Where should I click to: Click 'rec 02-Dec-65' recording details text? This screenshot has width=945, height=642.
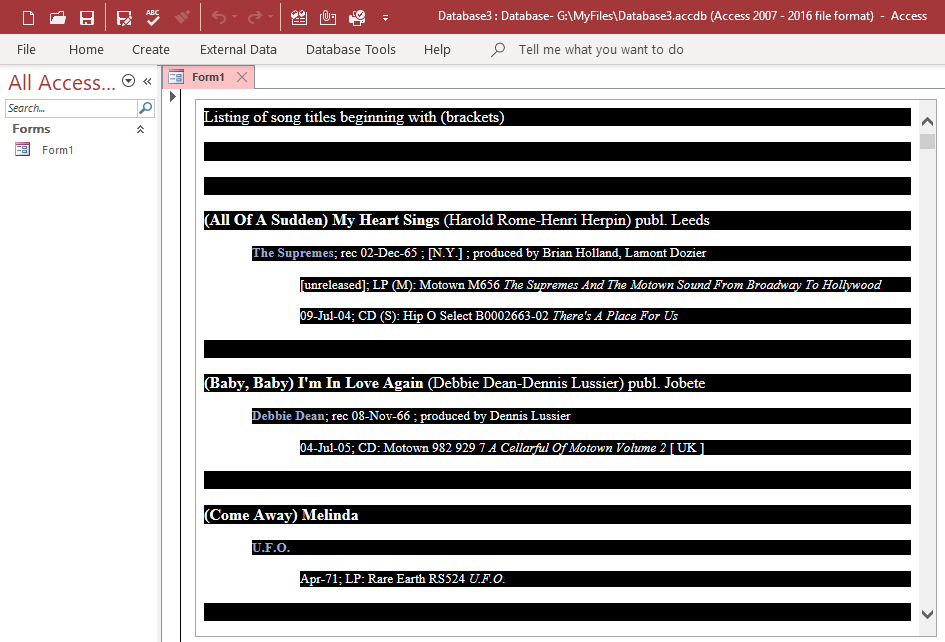click(379, 253)
